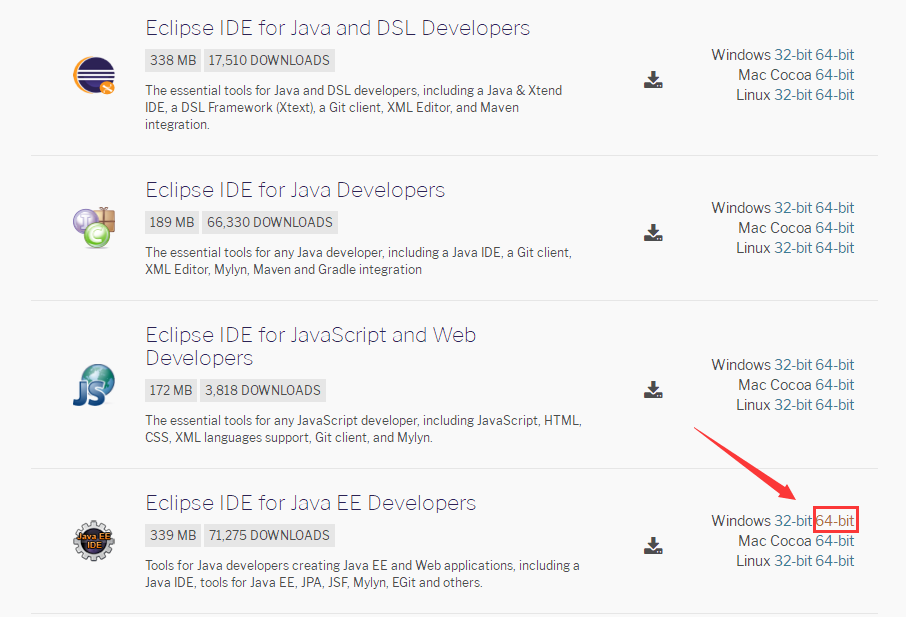Open the Eclipse IDE for Java EE Developers title
The height and width of the screenshot is (617, 906).
point(310,503)
